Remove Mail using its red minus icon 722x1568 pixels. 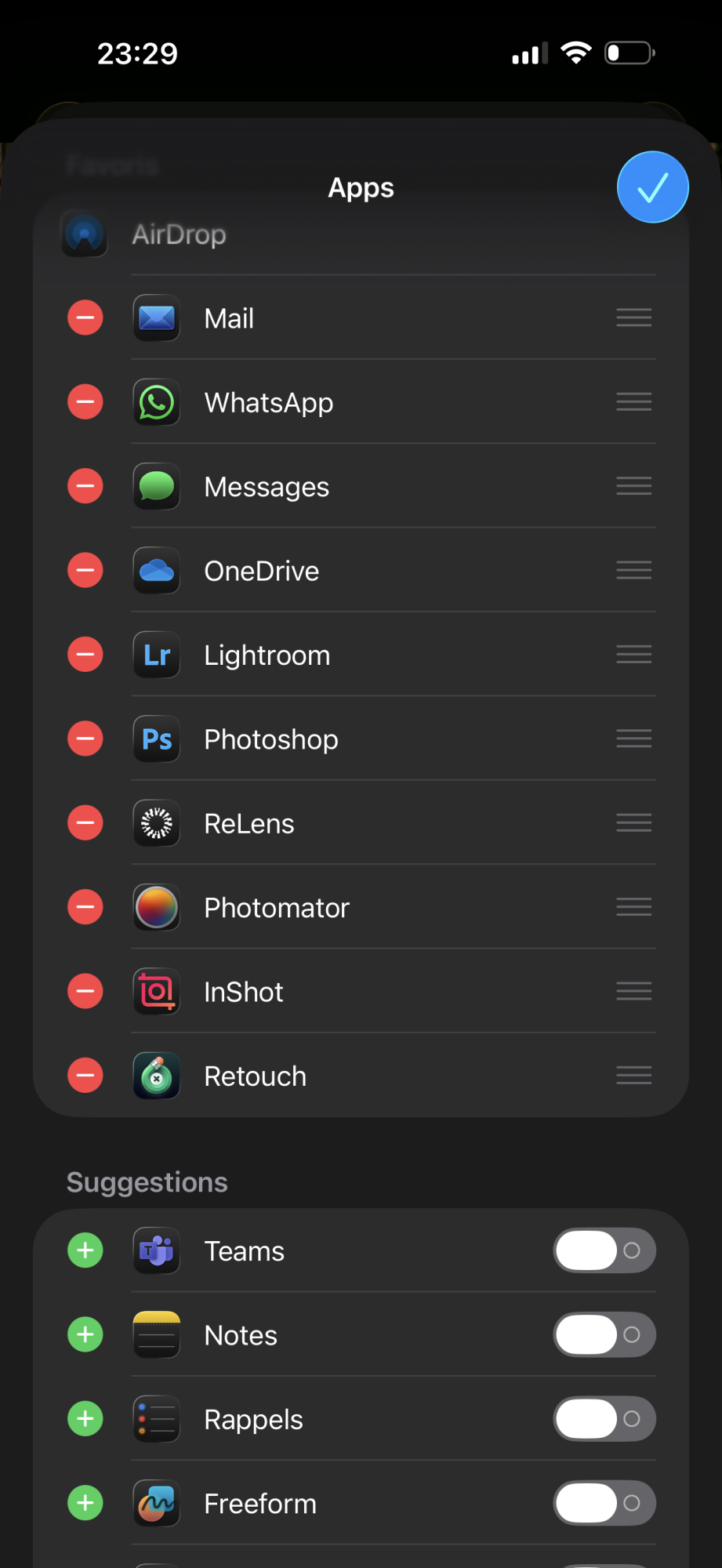pyautogui.click(x=85, y=318)
